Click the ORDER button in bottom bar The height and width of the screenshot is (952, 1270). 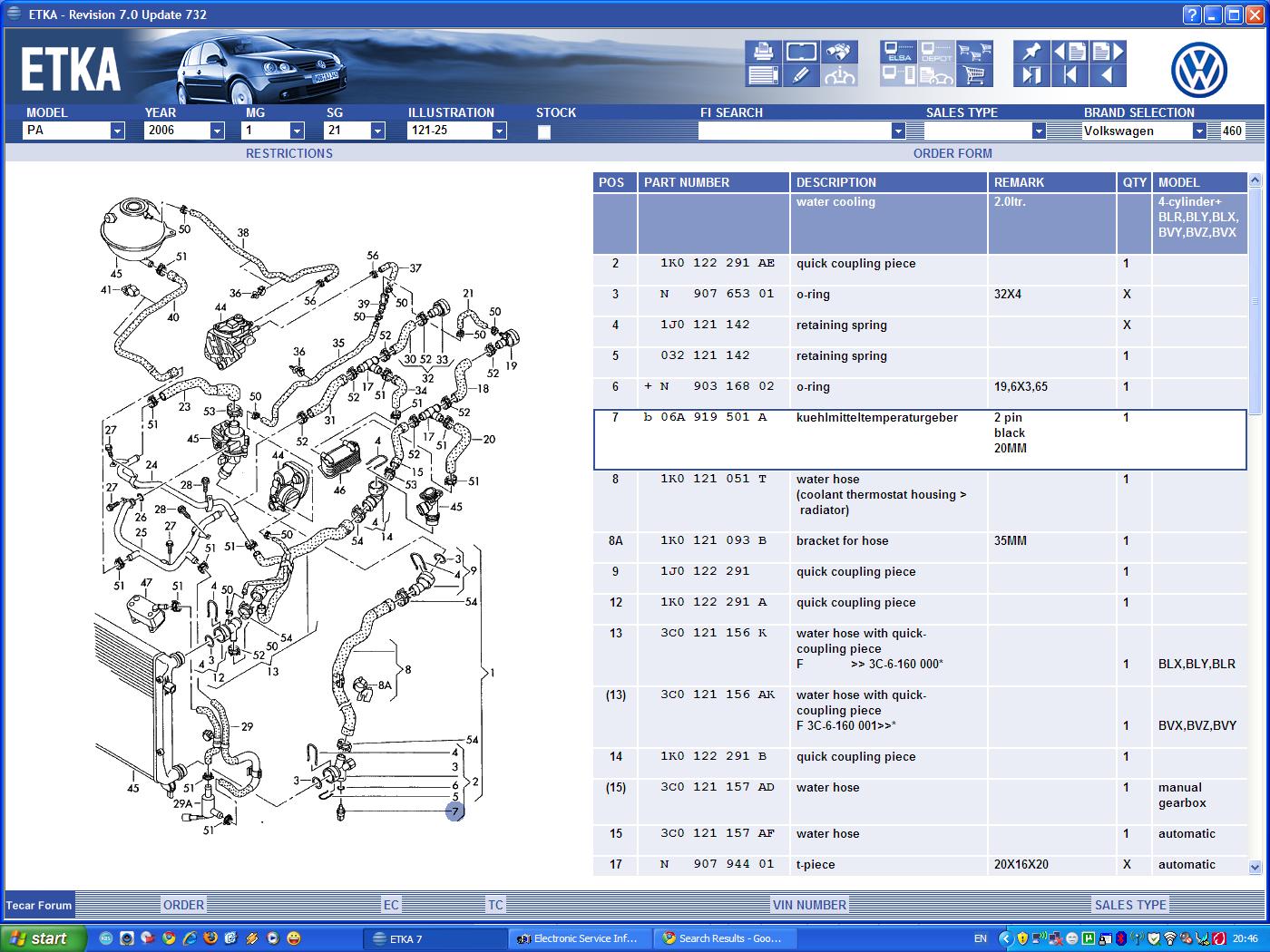coord(183,905)
